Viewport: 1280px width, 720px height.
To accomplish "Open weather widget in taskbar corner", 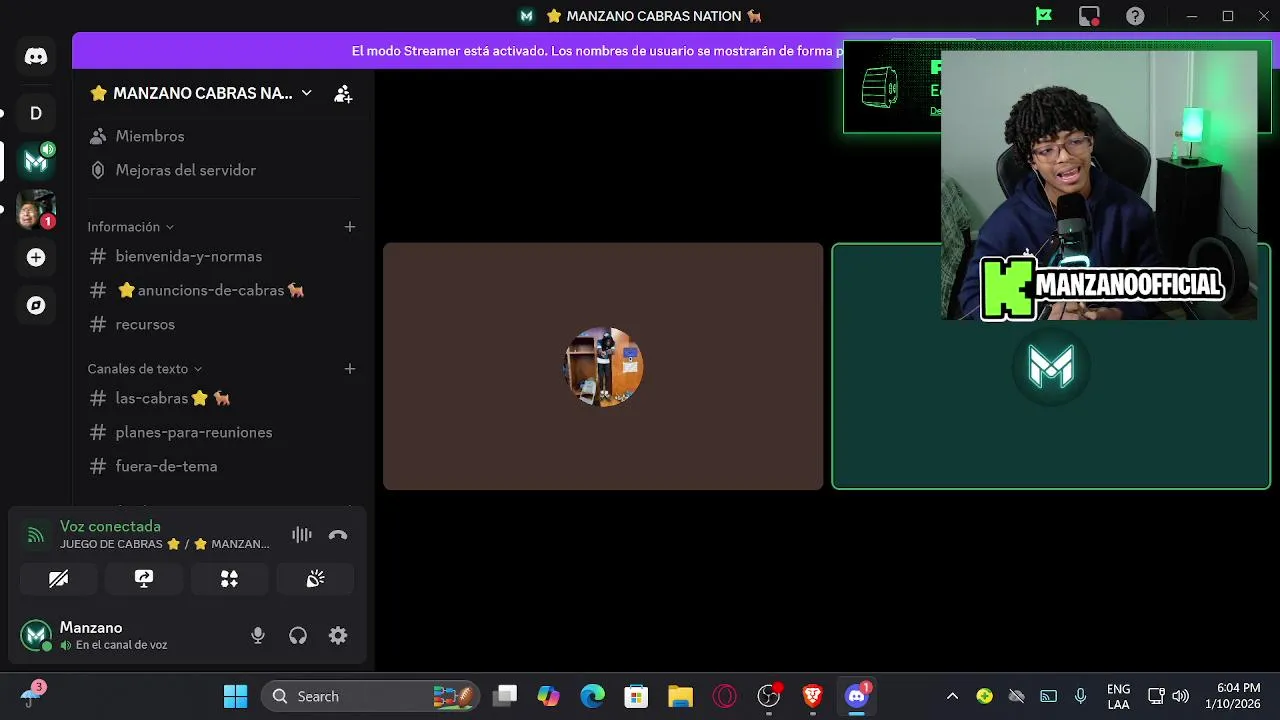I will click(34, 694).
